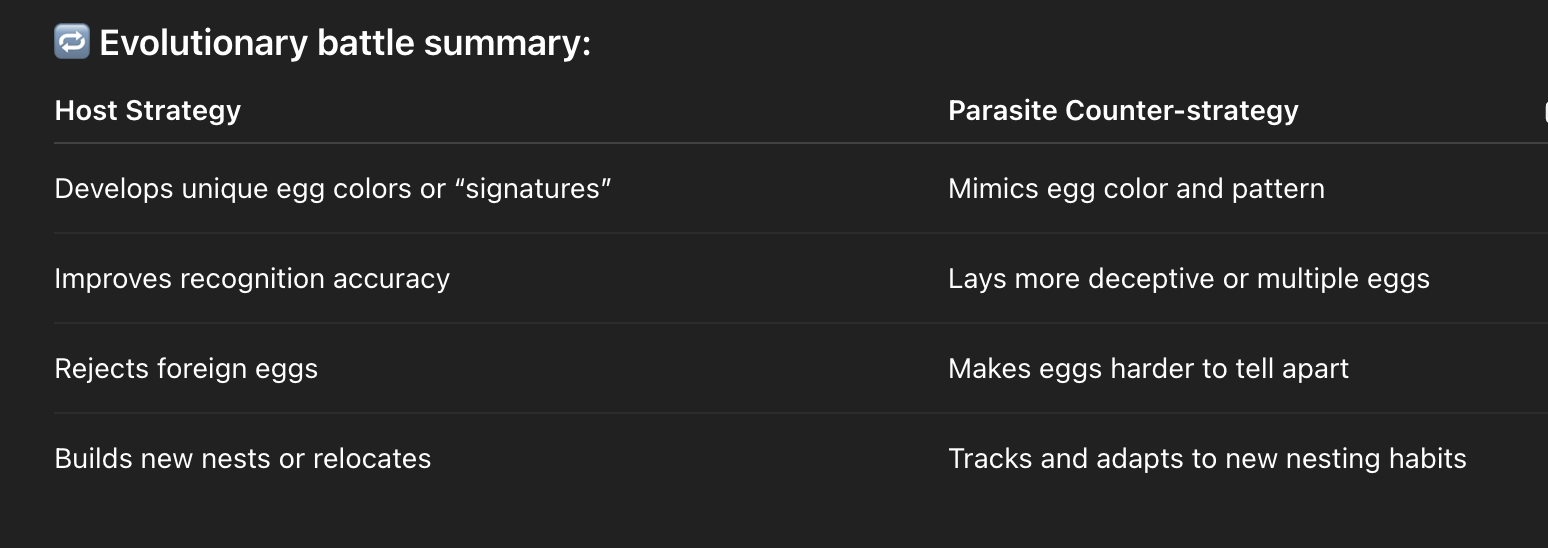Click "Develops unique egg colors" cell

pyautogui.click(x=333, y=189)
